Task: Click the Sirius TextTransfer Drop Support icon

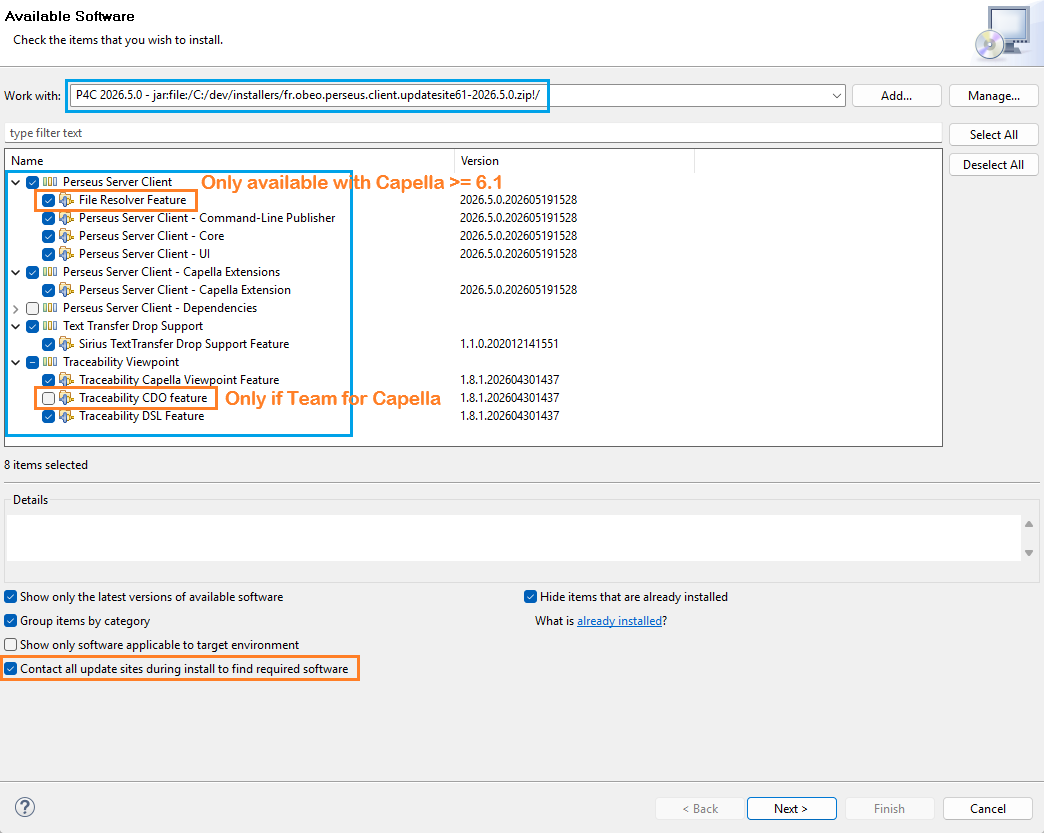Action: tap(66, 344)
